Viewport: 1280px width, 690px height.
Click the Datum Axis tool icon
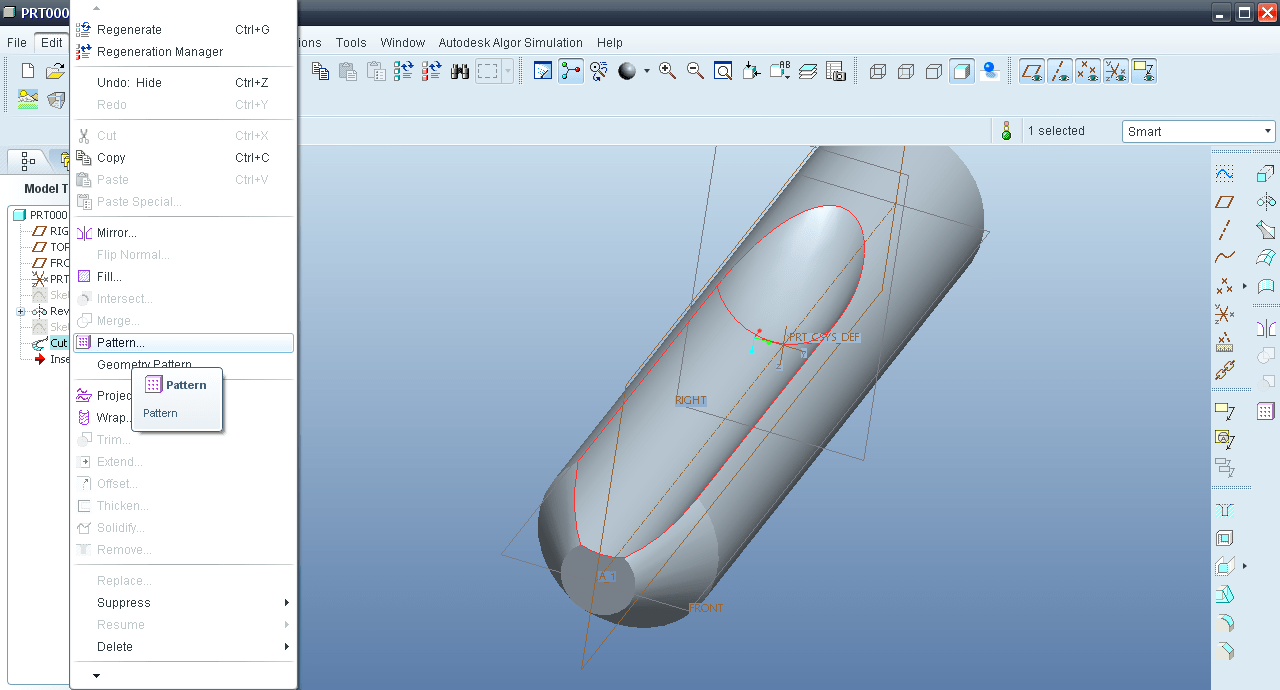1225,229
